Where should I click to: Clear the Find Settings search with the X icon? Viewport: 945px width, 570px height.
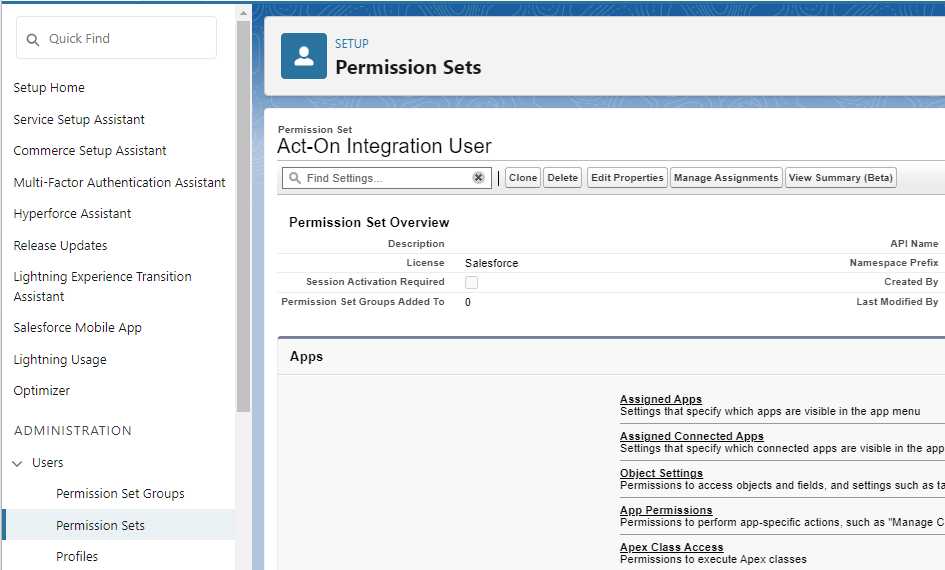tap(478, 178)
